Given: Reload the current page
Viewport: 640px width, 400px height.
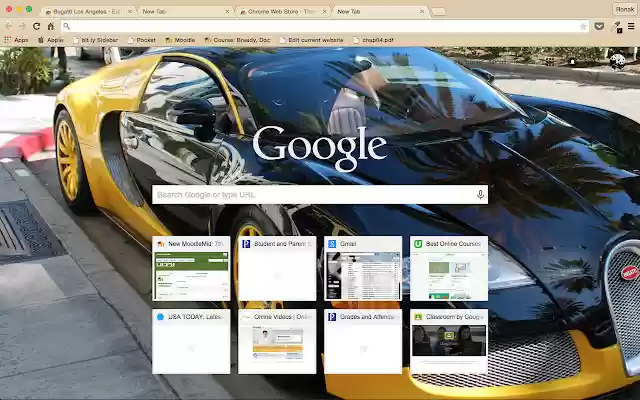Looking at the screenshot, I should tap(36, 26).
